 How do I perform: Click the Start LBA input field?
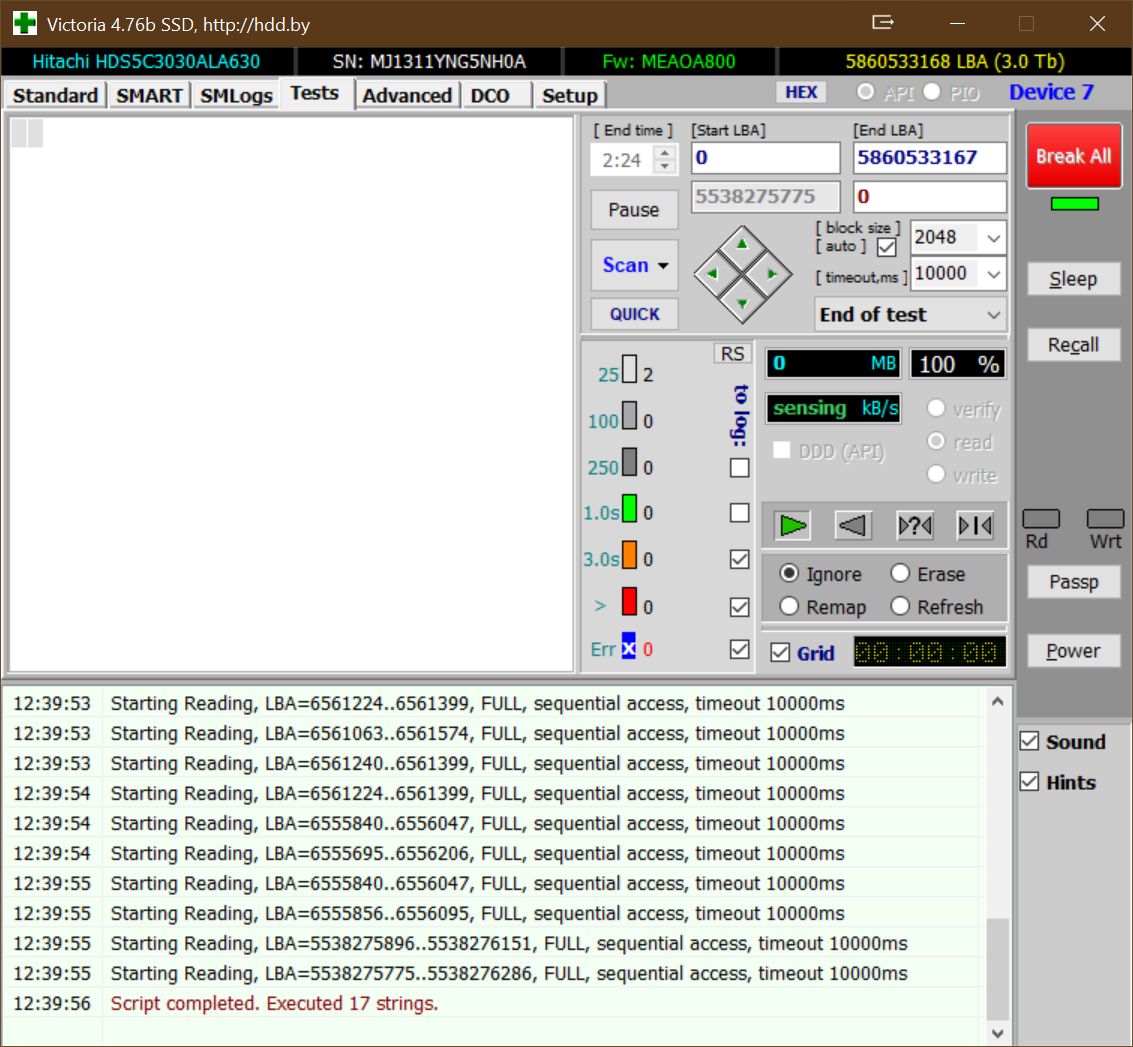click(x=765, y=158)
